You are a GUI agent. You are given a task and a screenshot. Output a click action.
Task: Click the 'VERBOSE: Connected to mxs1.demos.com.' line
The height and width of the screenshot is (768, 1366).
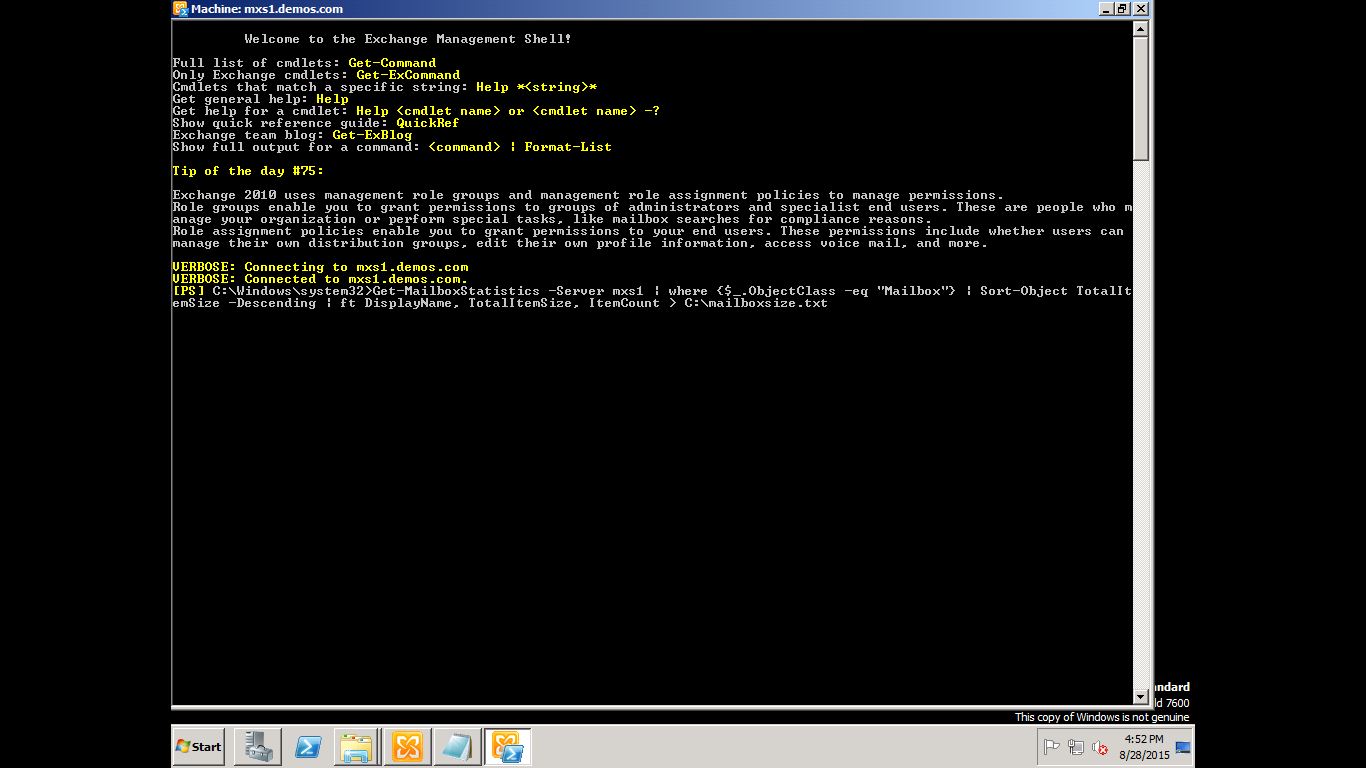pyautogui.click(x=320, y=279)
